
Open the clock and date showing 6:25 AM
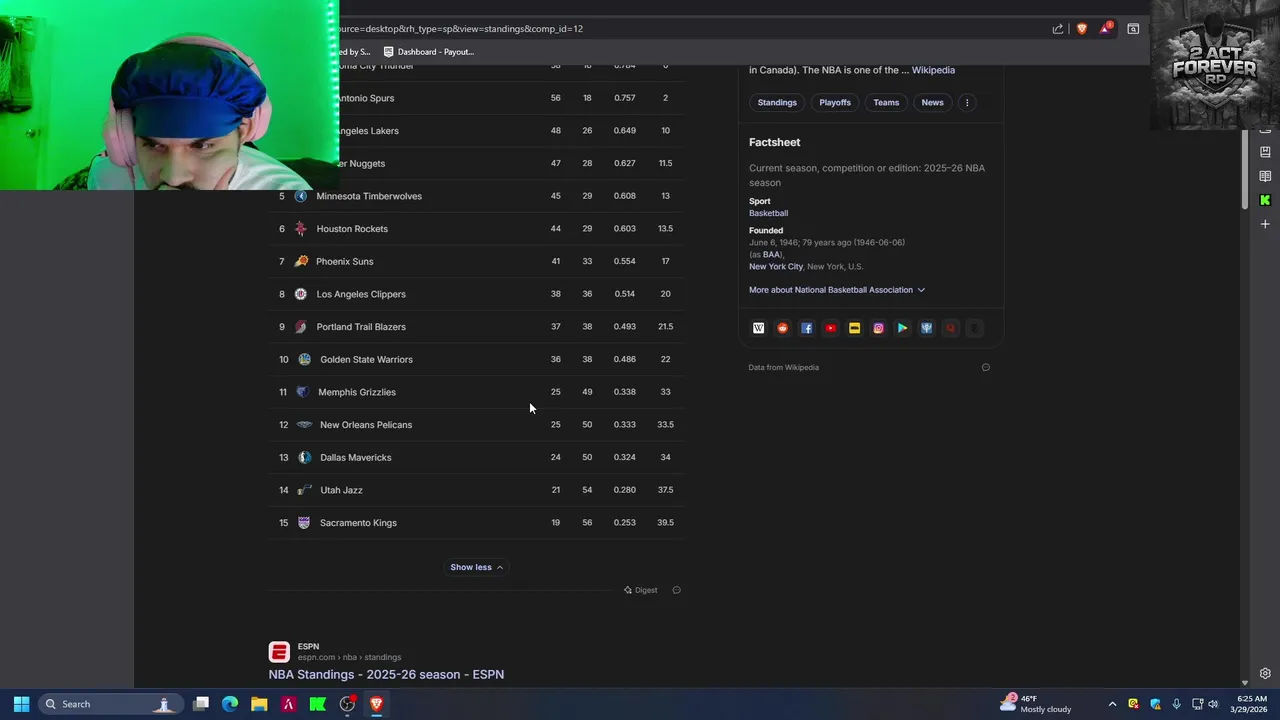(1251, 704)
